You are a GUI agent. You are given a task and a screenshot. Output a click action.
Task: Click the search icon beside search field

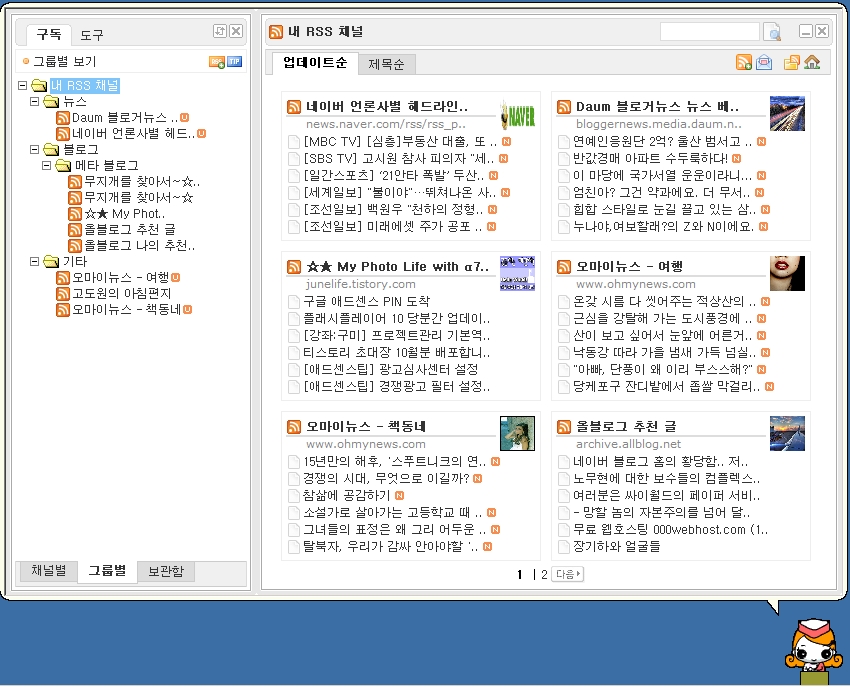[x=771, y=32]
